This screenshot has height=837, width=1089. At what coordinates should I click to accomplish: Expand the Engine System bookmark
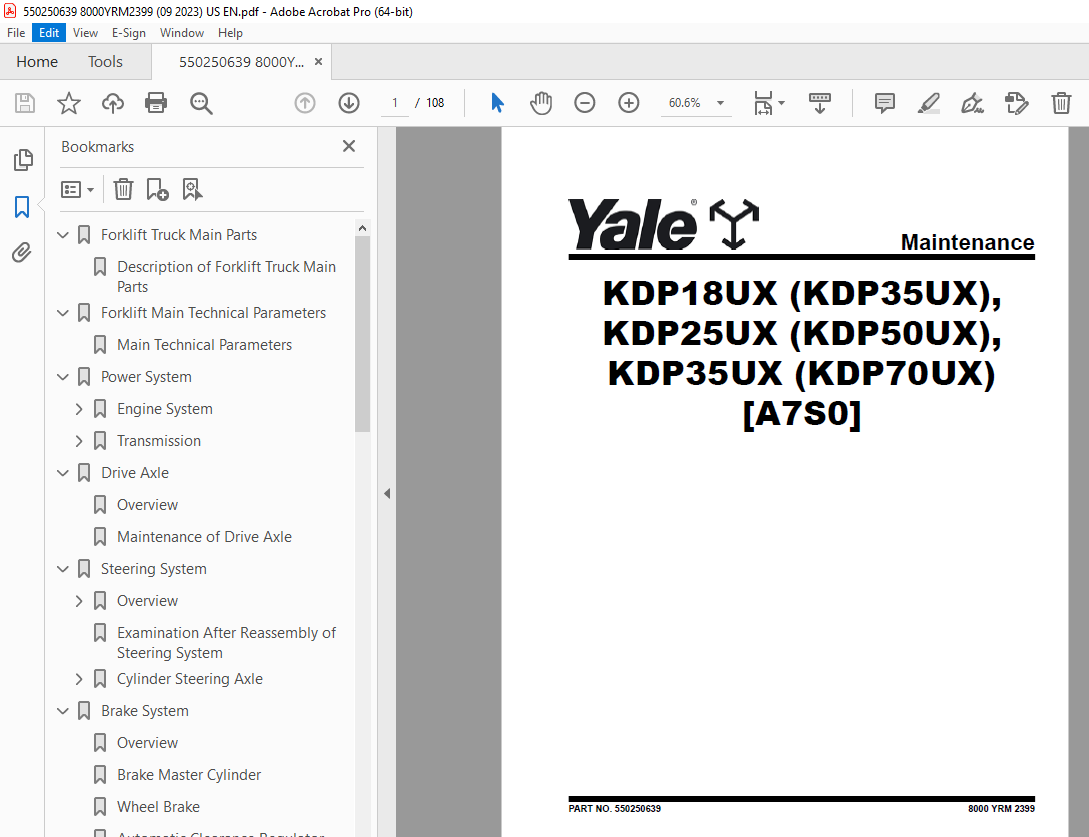79,408
